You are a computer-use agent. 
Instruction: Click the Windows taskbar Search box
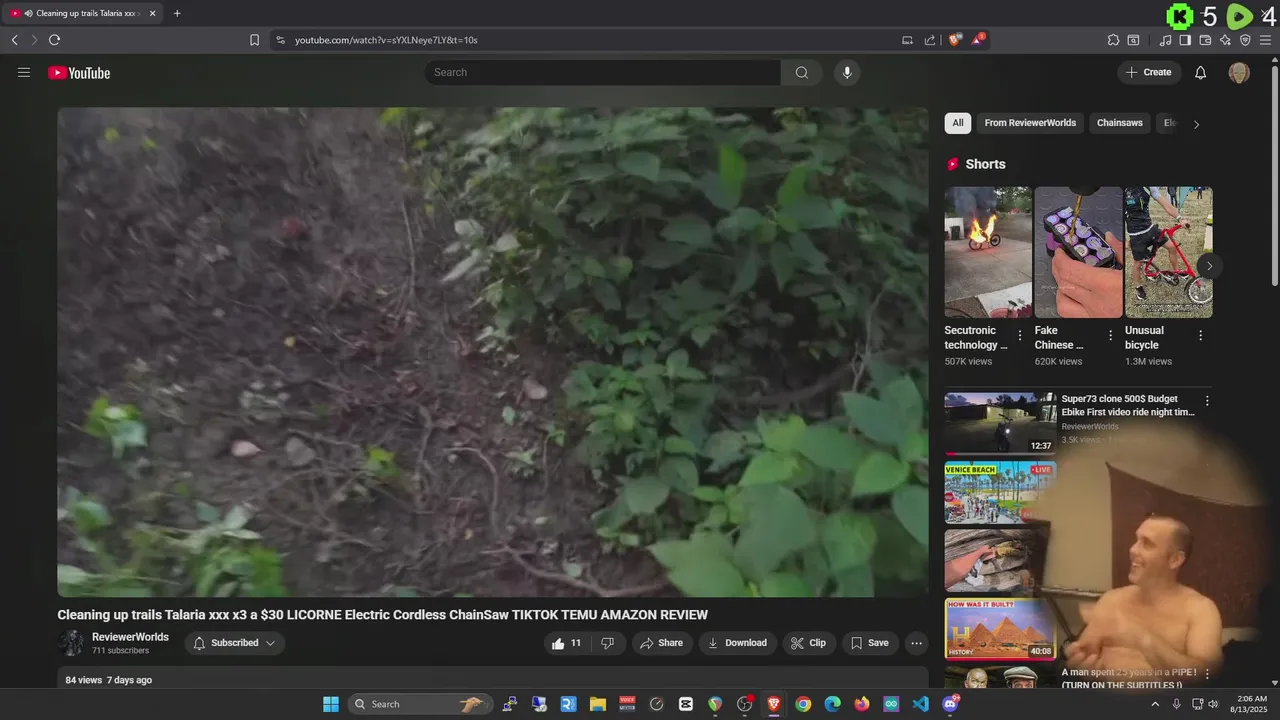[x=420, y=704]
